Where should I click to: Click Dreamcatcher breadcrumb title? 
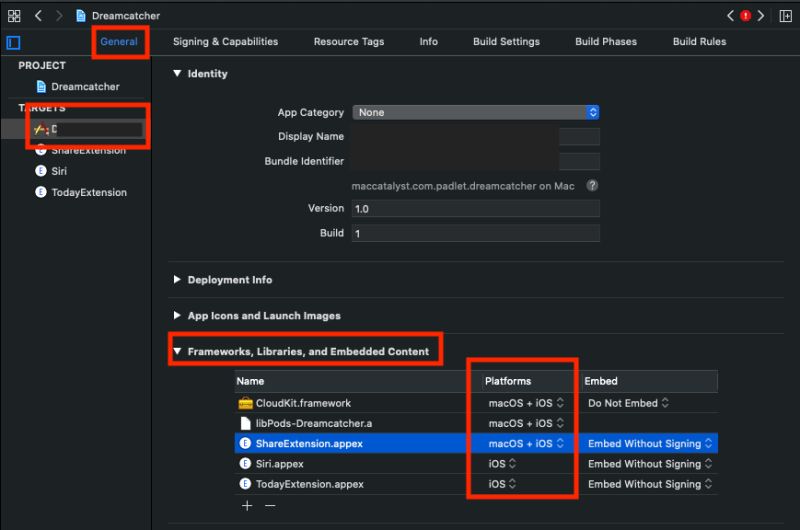click(126, 16)
